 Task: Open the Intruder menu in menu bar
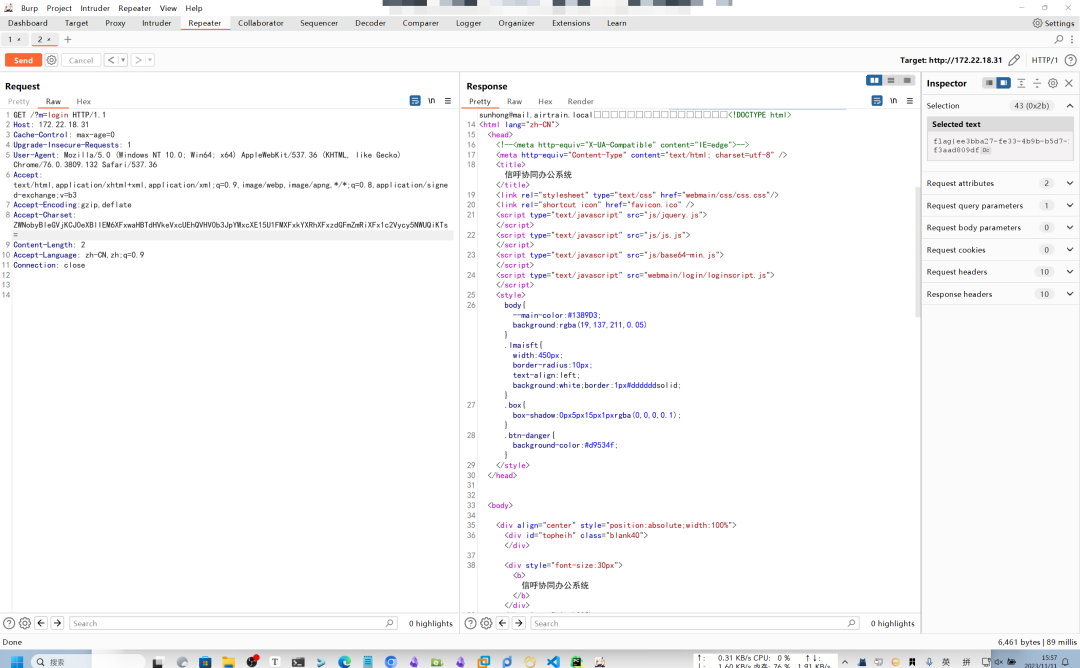point(95,8)
